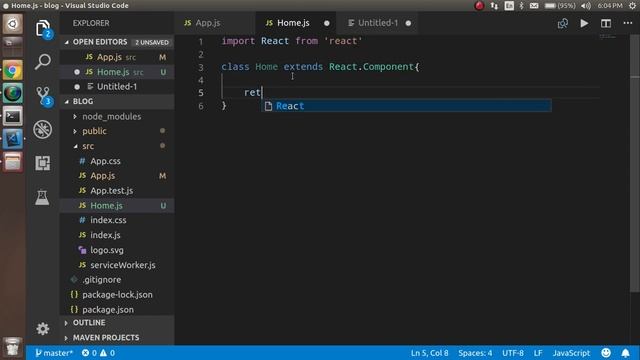Screen dimensions: 640x360
Task: Click the volume icon in system tray
Action: [x=586, y=5]
